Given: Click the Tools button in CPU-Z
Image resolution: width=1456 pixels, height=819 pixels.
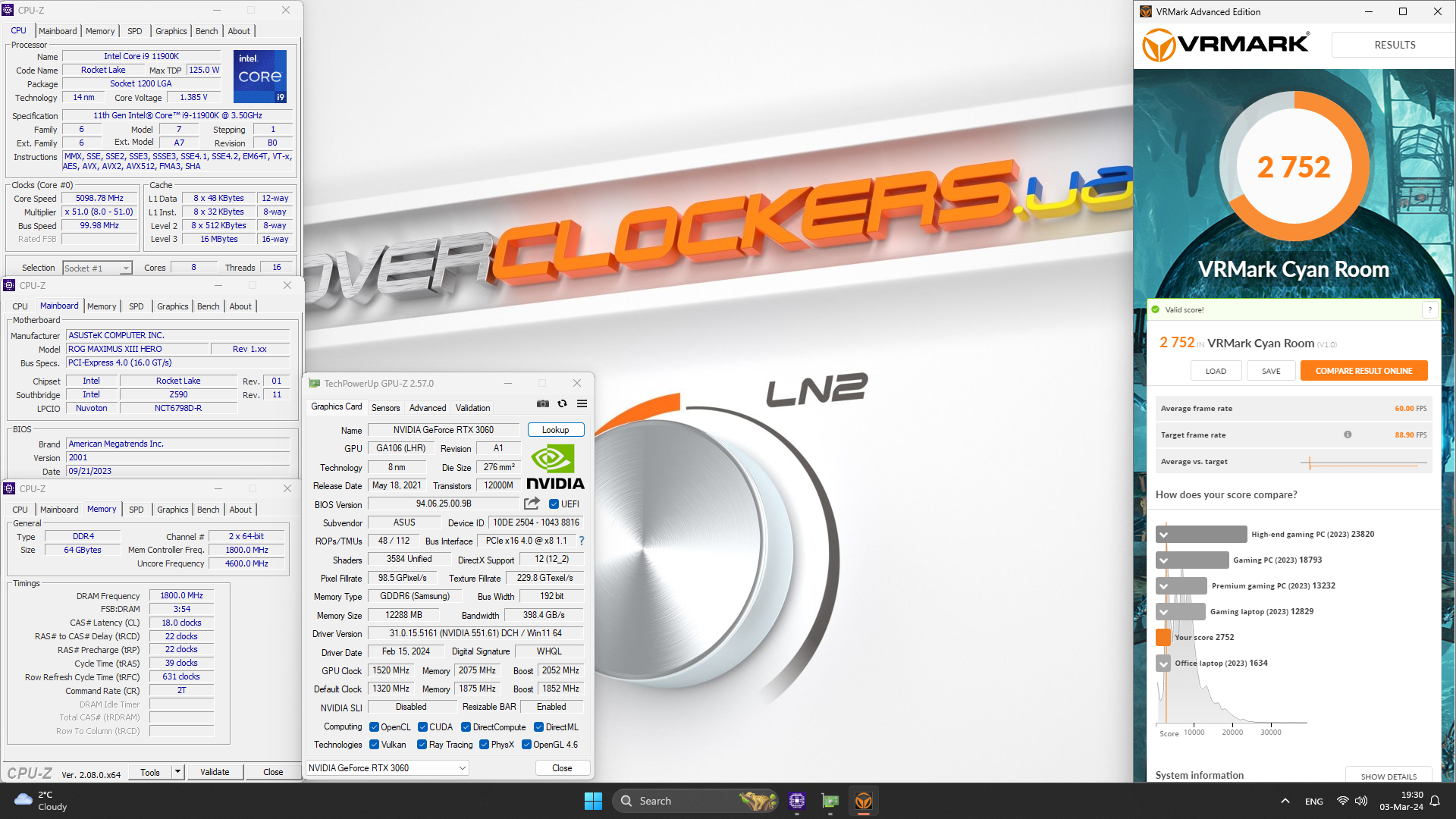Looking at the screenshot, I should pyautogui.click(x=150, y=772).
